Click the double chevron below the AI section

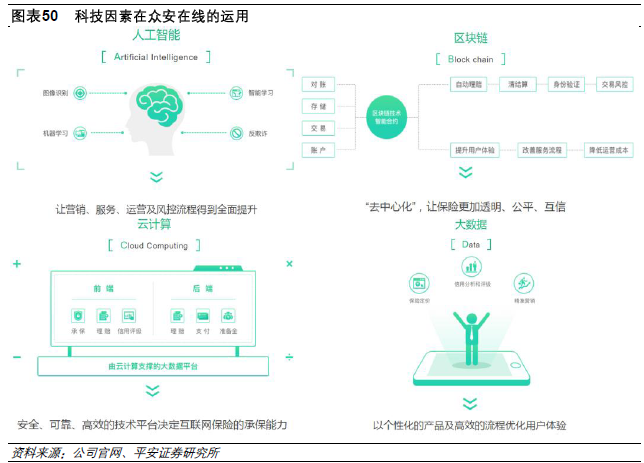[x=156, y=177]
